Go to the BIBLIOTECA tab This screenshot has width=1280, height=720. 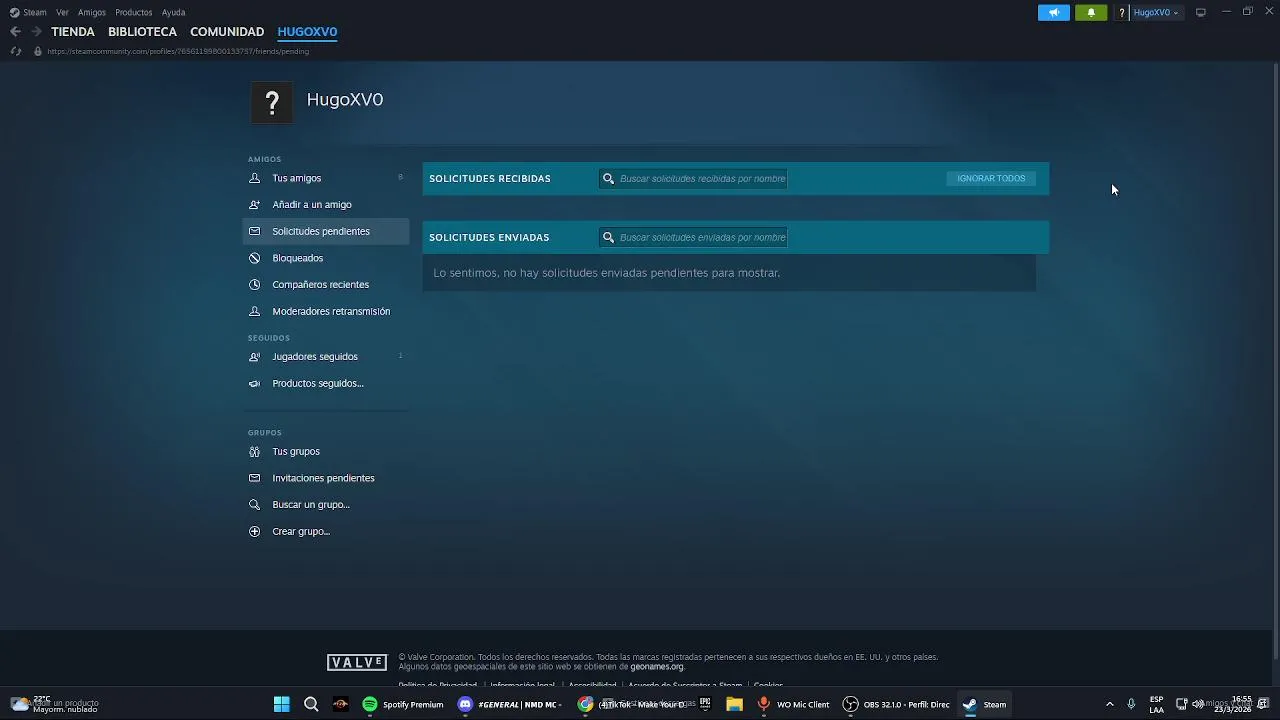(142, 32)
